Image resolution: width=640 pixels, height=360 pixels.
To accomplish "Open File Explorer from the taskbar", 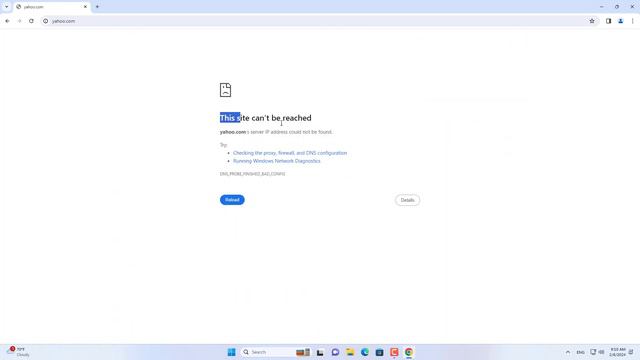I will click(350, 352).
